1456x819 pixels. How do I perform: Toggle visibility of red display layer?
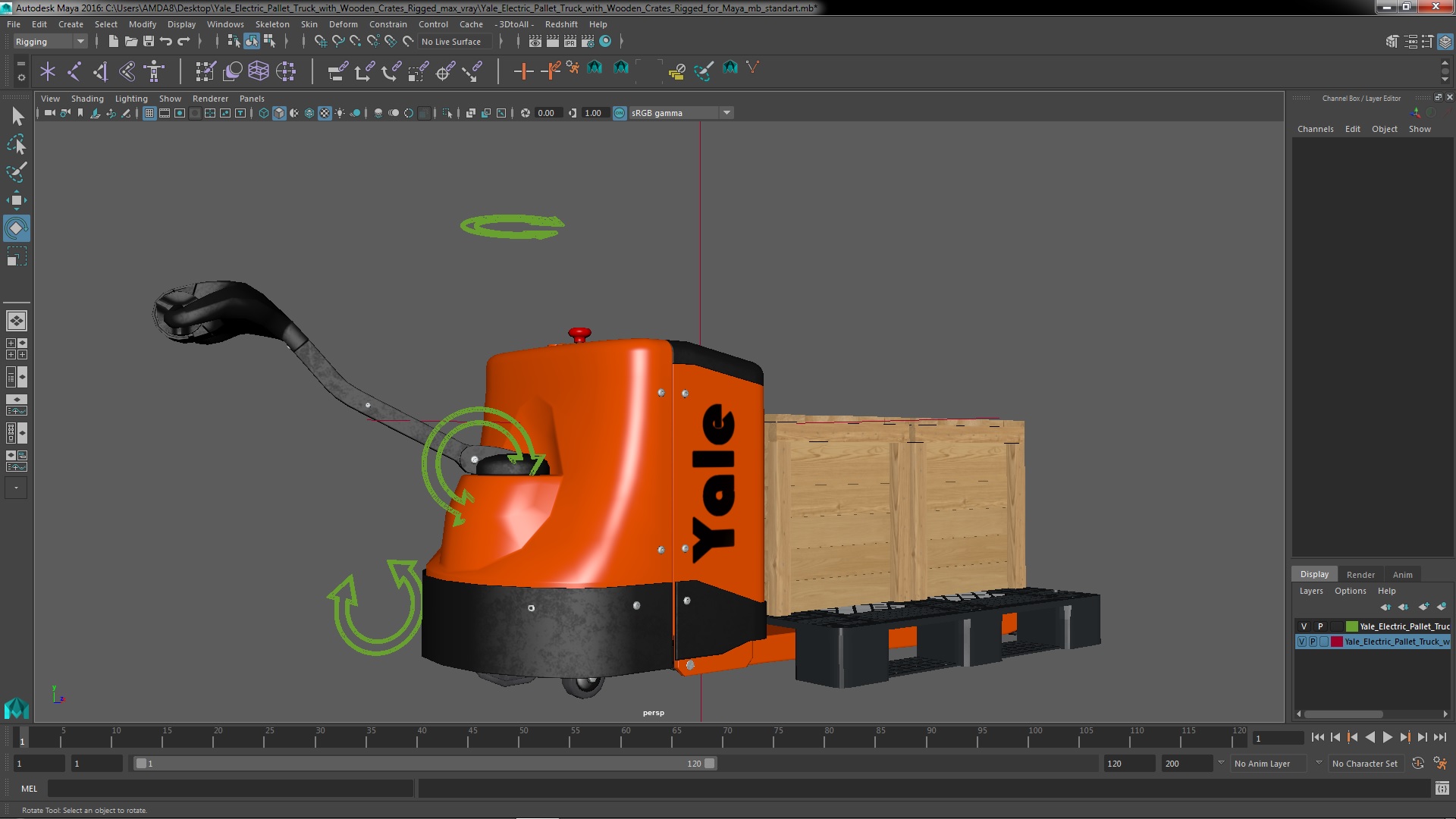point(1302,642)
